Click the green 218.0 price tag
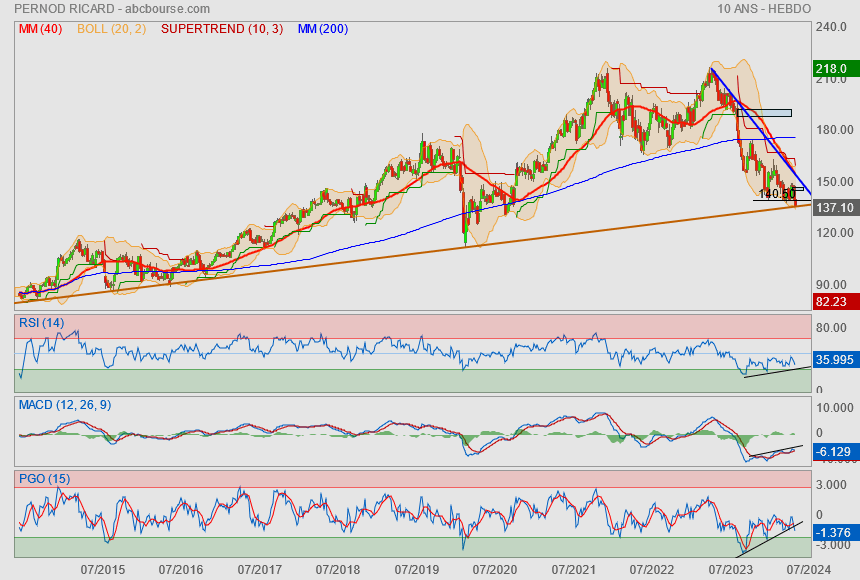This screenshot has width=860, height=580. point(836,69)
